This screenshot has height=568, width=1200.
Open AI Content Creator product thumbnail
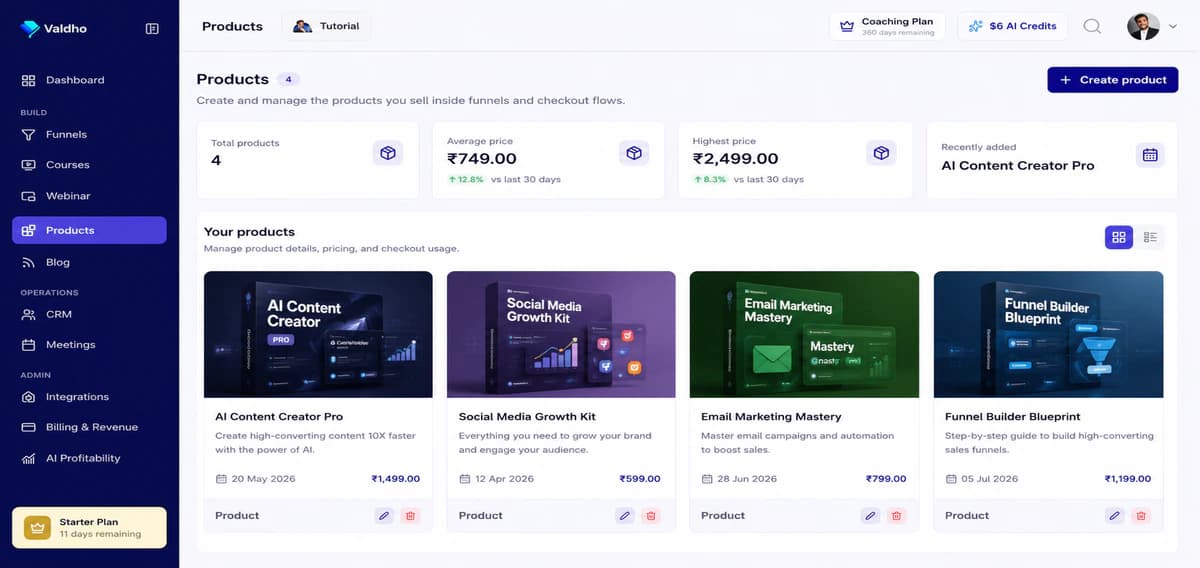[x=318, y=334]
